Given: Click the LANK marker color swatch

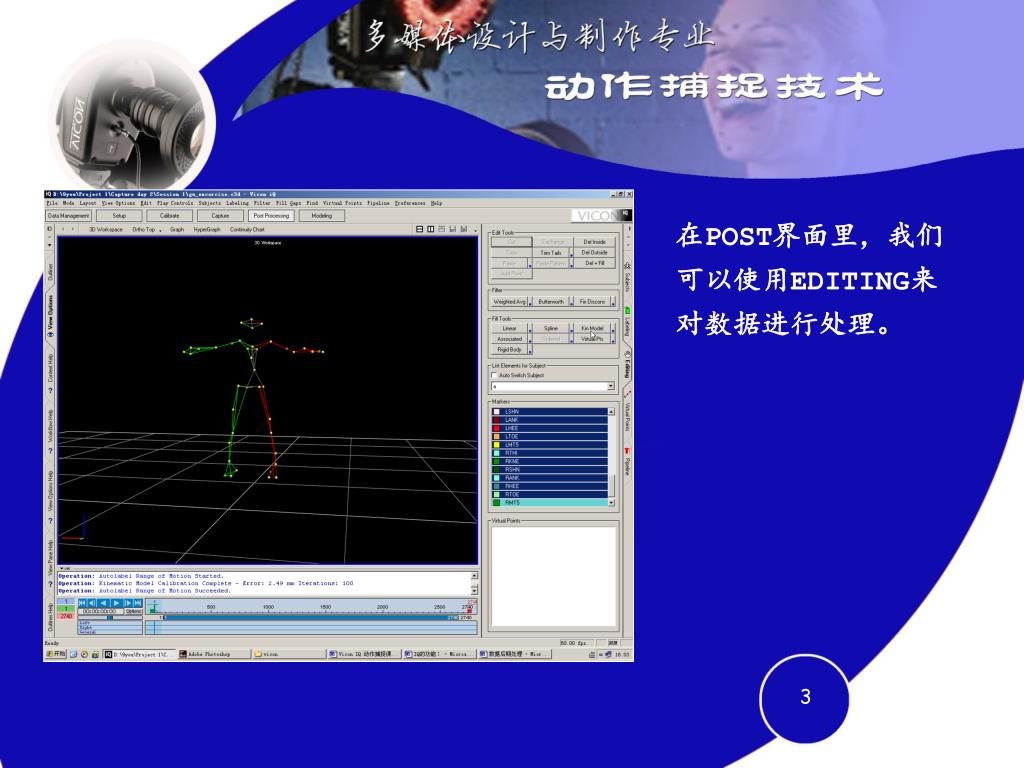Looking at the screenshot, I should click(496, 420).
